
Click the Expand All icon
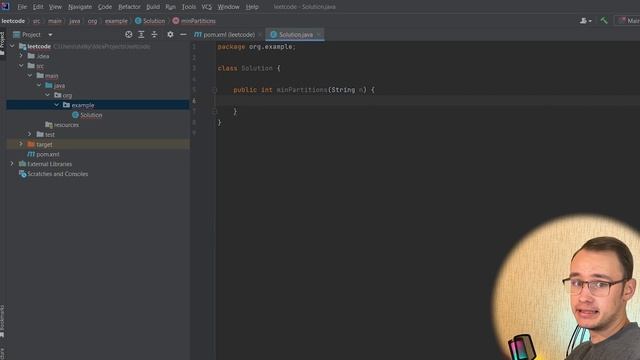(x=141, y=35)
